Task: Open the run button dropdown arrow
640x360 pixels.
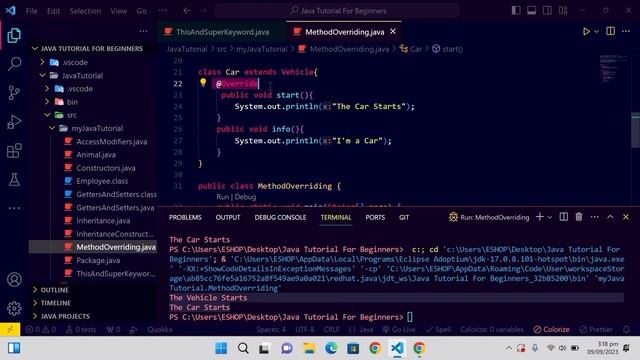Action: tap(597, 31)
